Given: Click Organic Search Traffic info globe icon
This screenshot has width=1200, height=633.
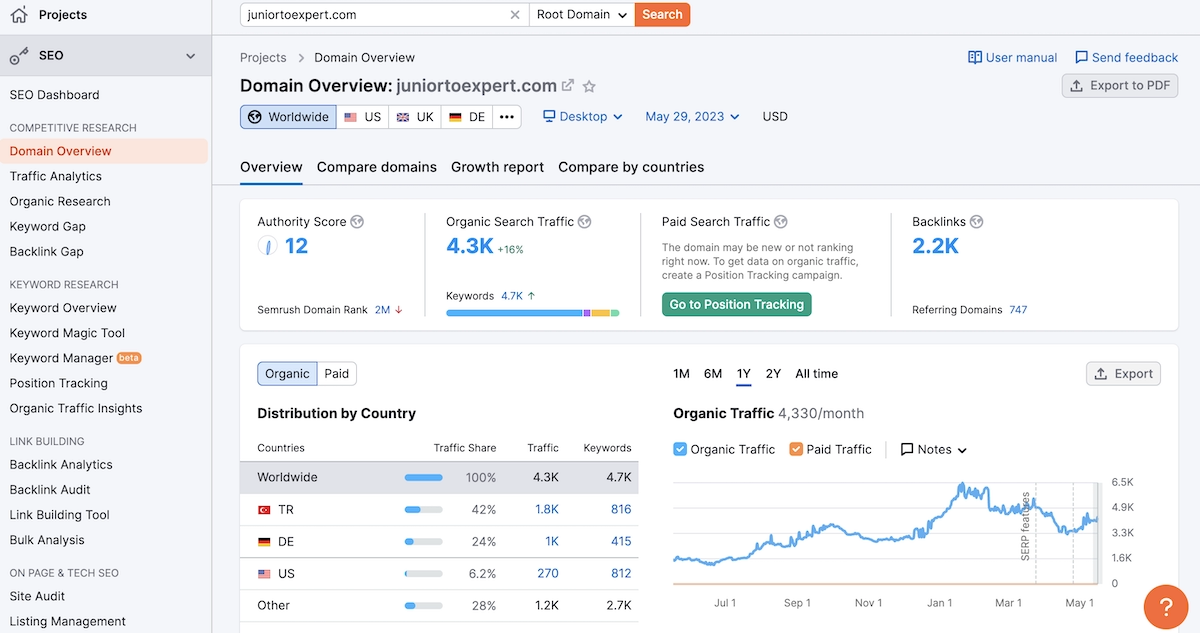Looking at the screenshot, I should (x=585, y=222).
